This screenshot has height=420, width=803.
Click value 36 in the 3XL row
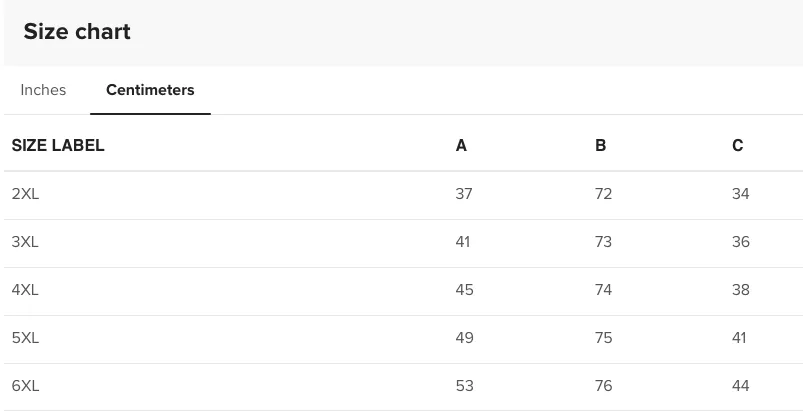(741, 242)
